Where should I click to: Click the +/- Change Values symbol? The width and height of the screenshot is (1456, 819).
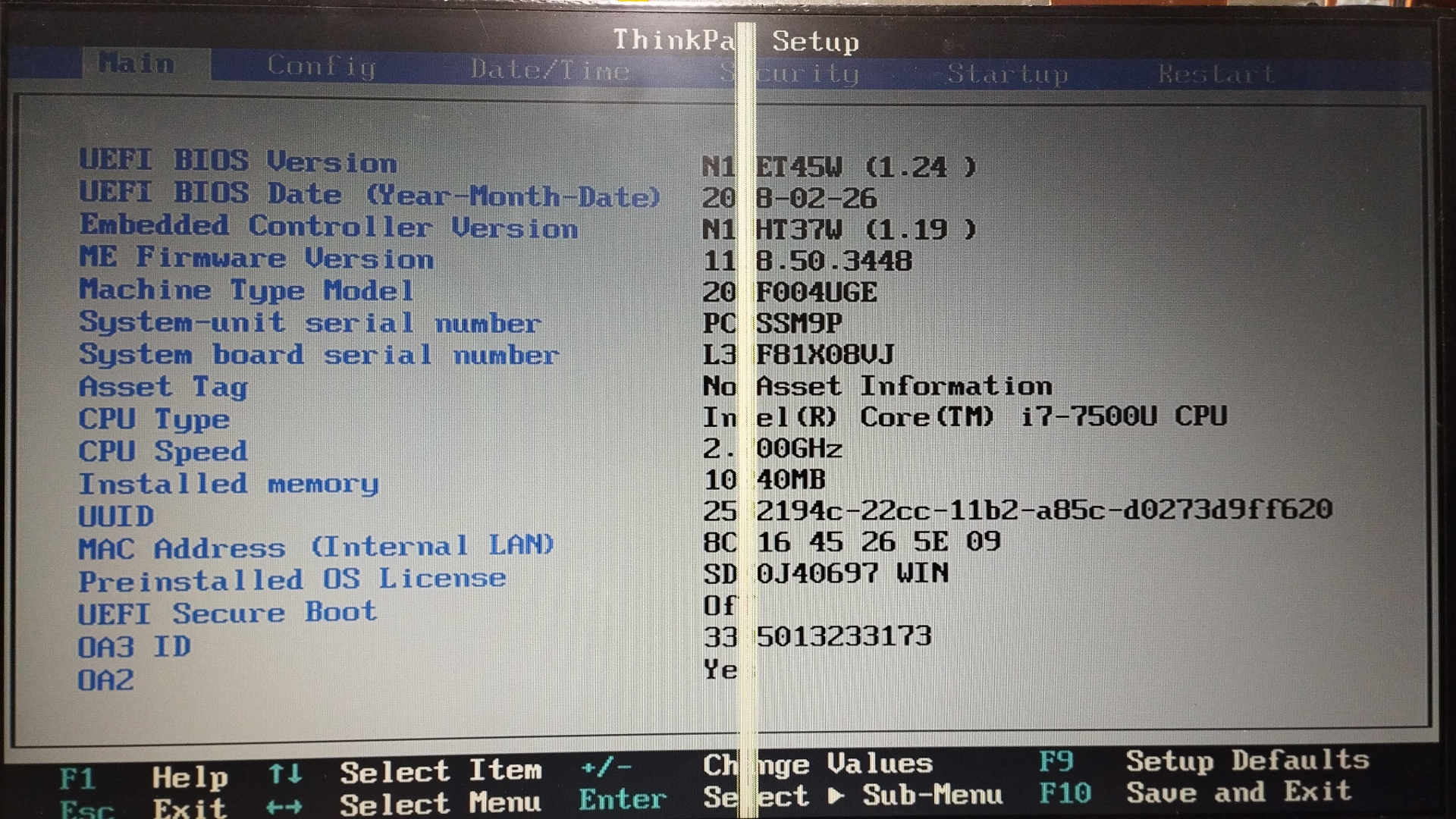click(606, 767)
